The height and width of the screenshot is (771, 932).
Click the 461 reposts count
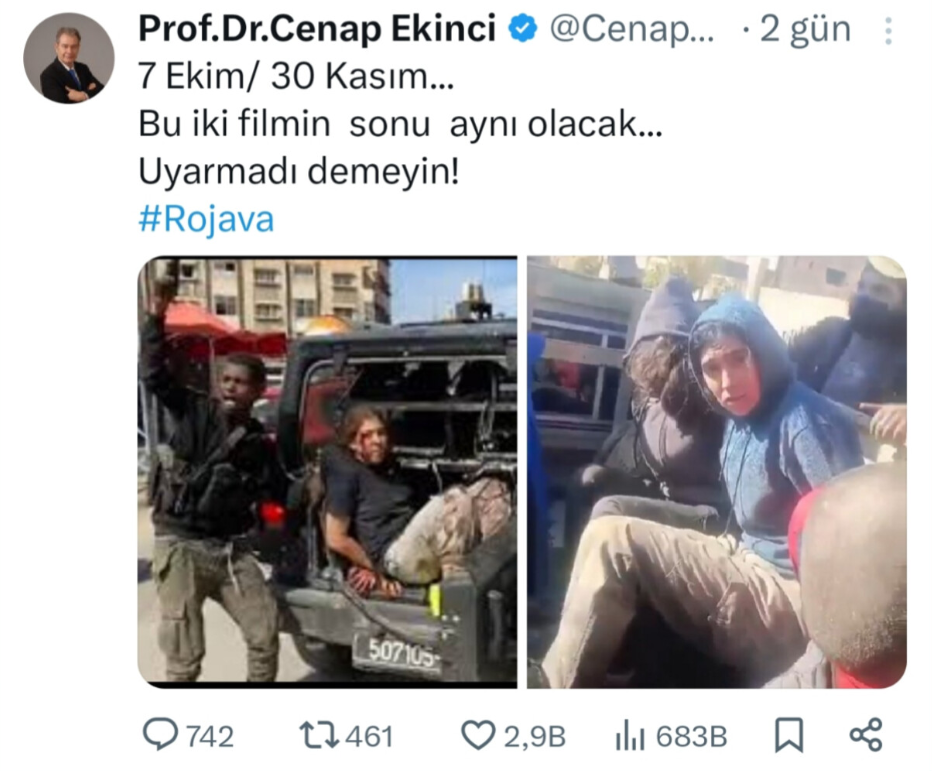[x=369, y=737]
